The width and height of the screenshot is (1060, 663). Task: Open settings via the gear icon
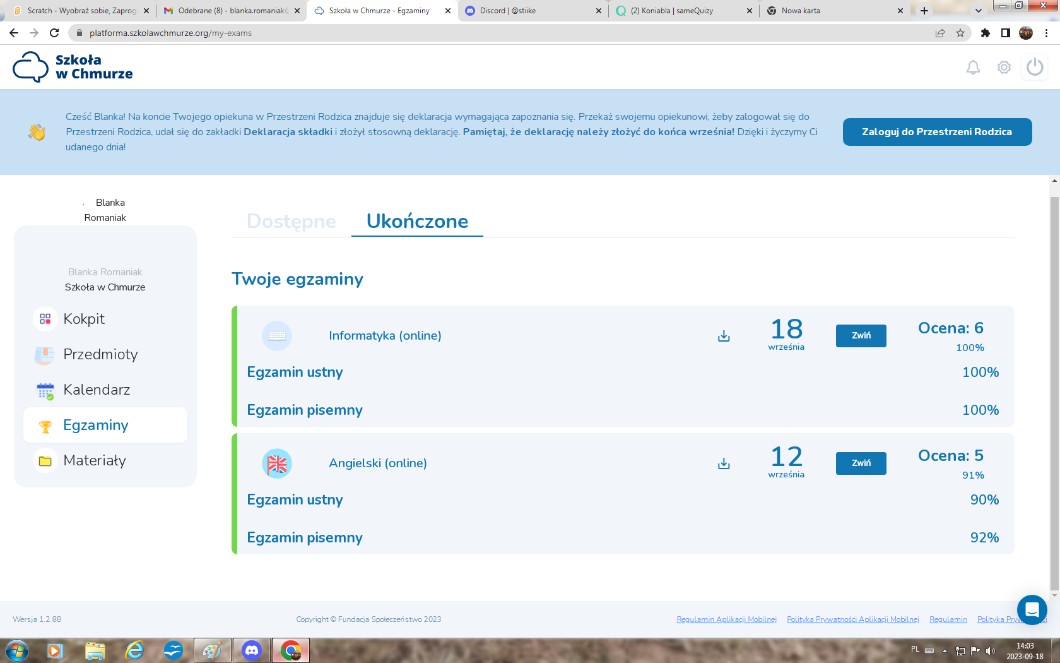coord(1004,68)
